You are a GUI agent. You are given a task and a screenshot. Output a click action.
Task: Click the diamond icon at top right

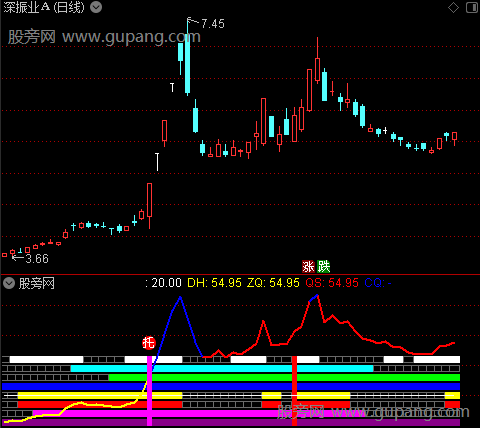pyautogui.click(x=453, y=7)
